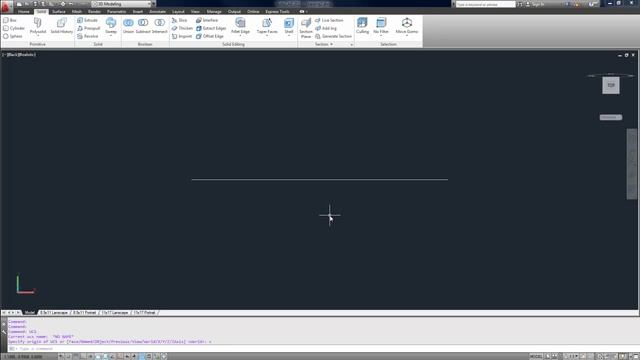
Task: Open the Render ribbon tab
Action: click(94, 11)
